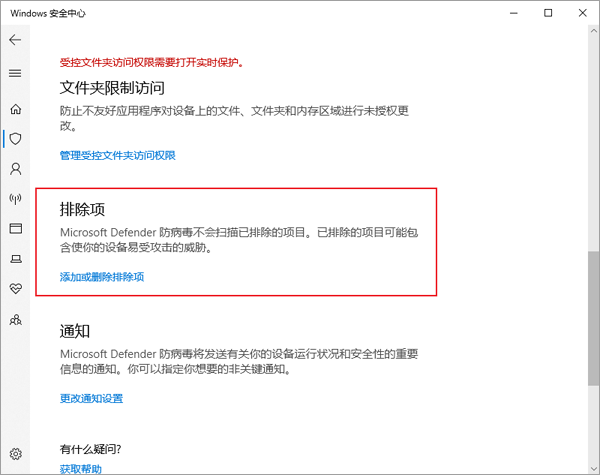Viewport: 600px width, 475px height.
Task: Open settings gear icon at sidebar bottom
Action: click(15, 454)
